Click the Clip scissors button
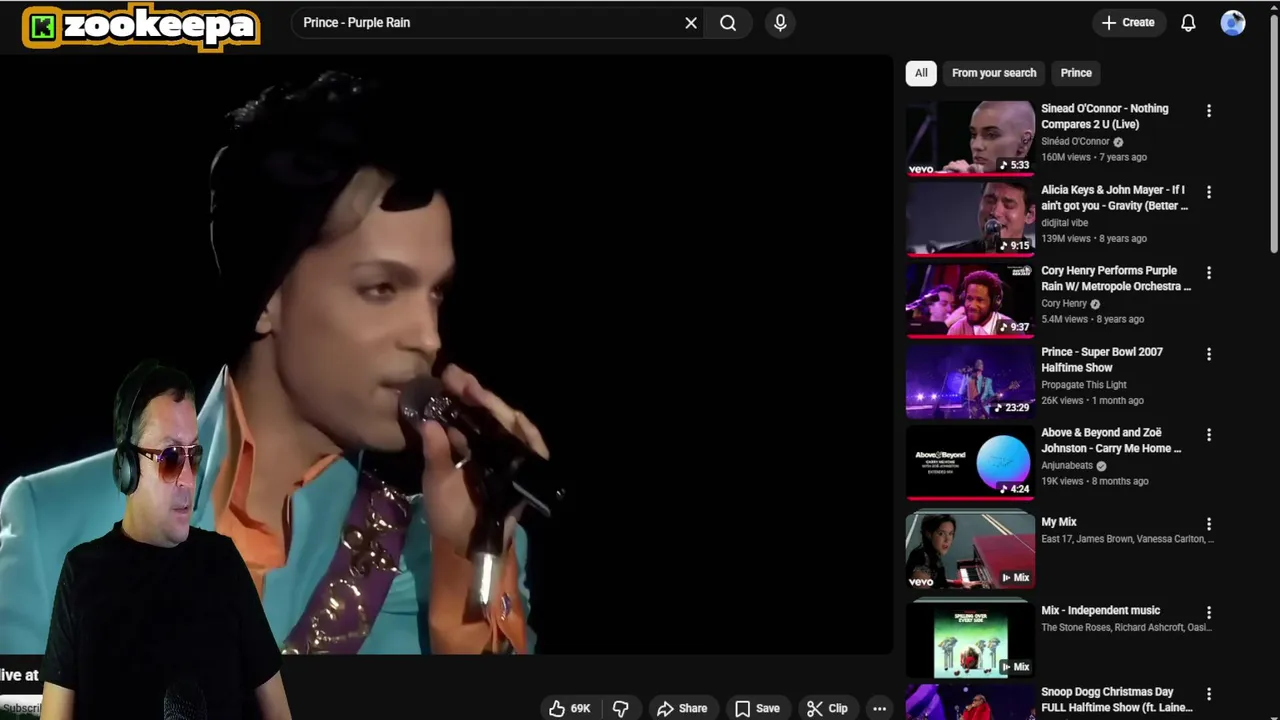Image resolution: width=1280 pixels, height=720 pixels. (827, 708)
